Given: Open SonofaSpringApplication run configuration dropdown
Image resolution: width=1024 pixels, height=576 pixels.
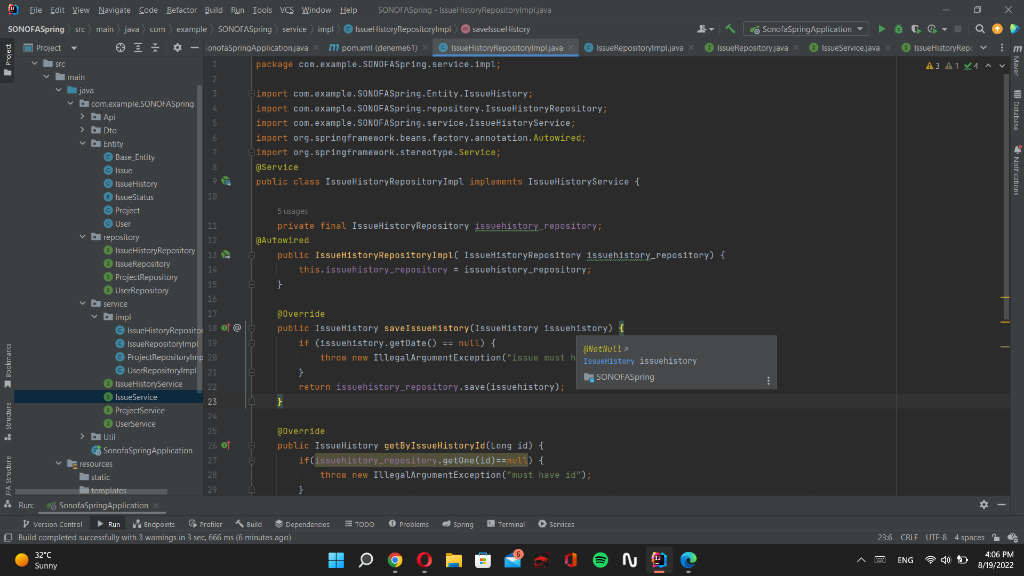Looking at the screenshot, I should (x=808, y=29).
